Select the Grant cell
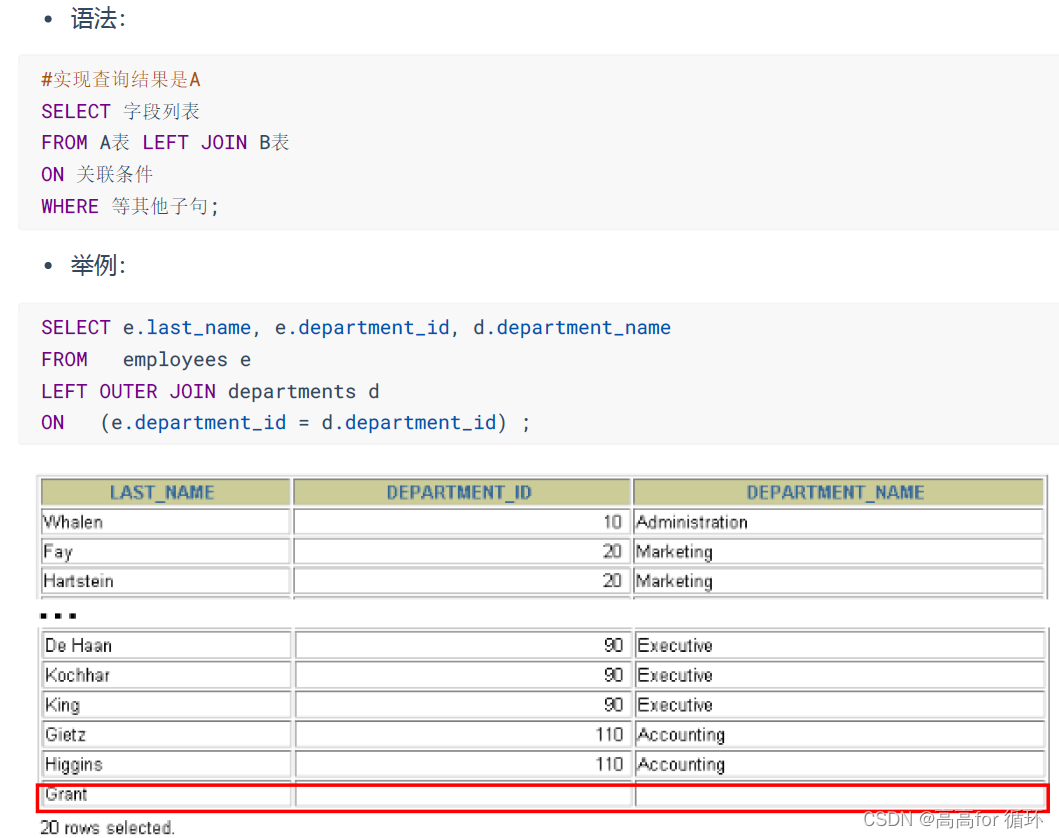Image resolution: width=1059 pixels, height=838 pixels. (167, 794)
